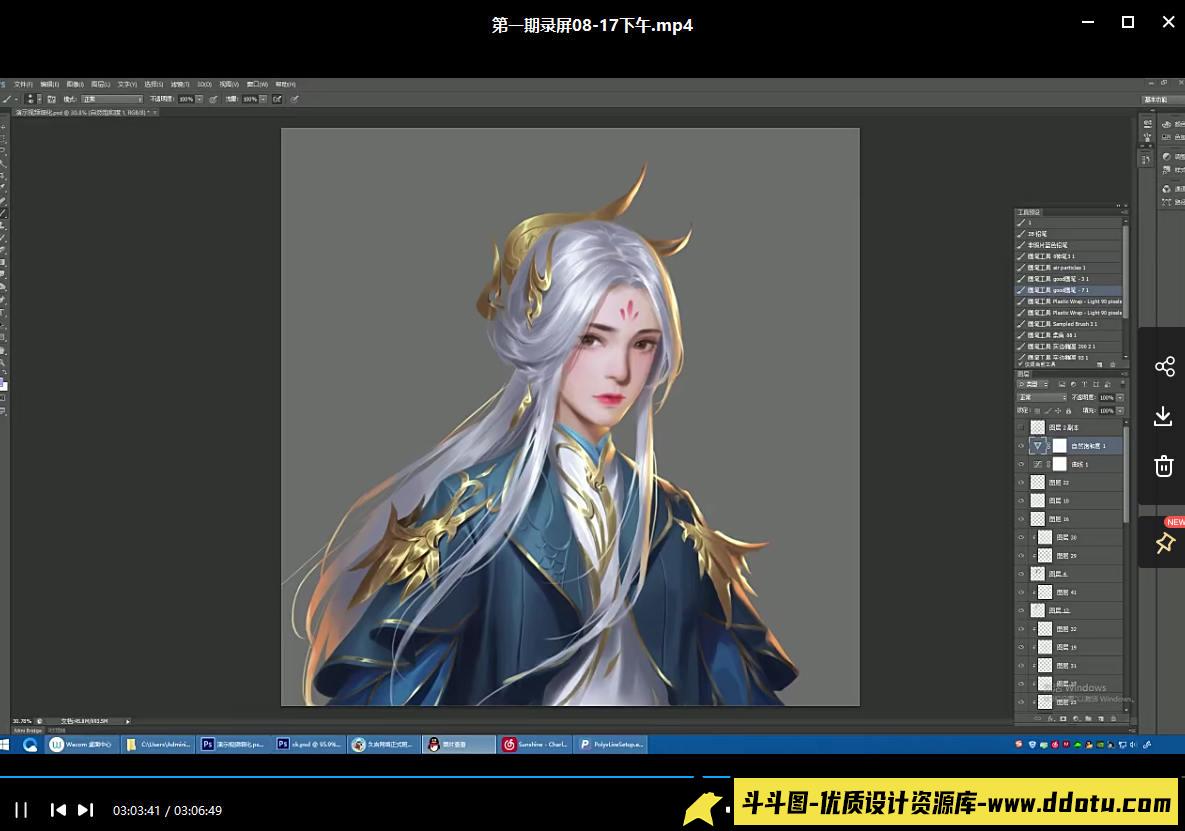Skip to the next video

click(x=85, y=810)
